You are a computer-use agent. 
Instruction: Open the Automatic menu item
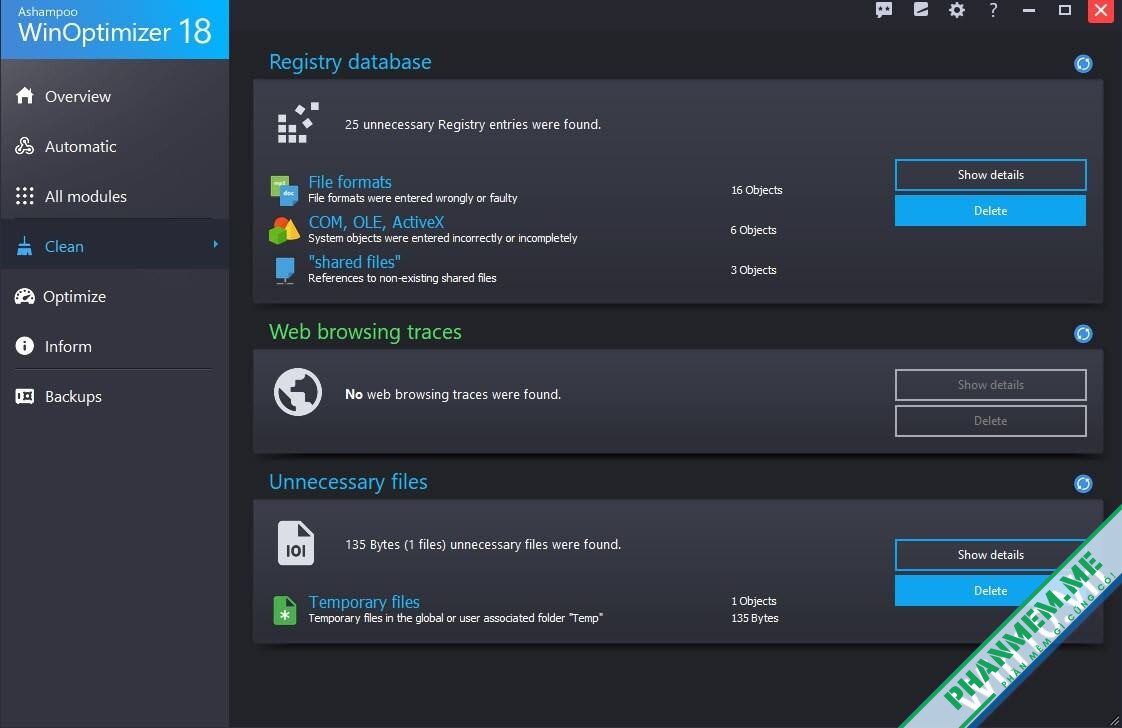click(114, 146)
